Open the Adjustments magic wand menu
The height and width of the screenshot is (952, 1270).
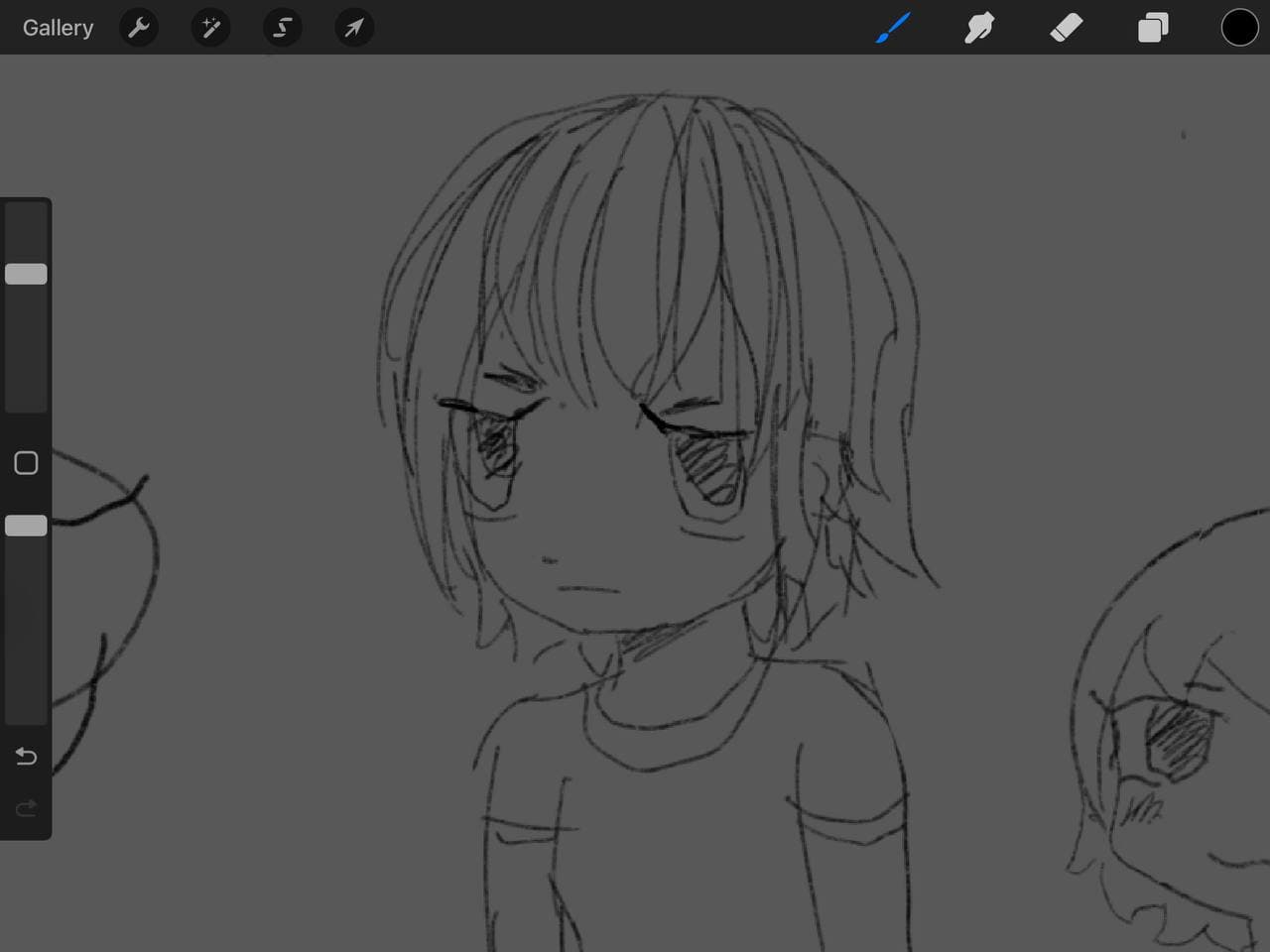pyautogui.click(x=210, y=28)
